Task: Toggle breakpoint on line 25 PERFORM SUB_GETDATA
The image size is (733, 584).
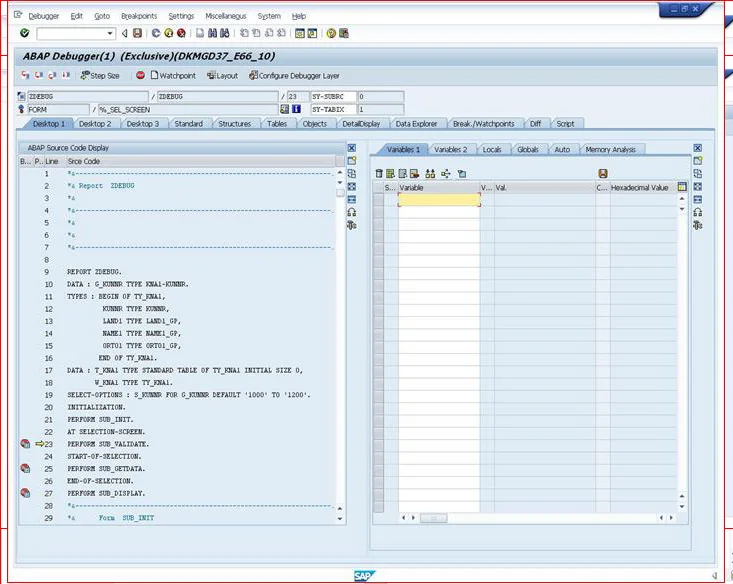Action: [x=25, y=469]
